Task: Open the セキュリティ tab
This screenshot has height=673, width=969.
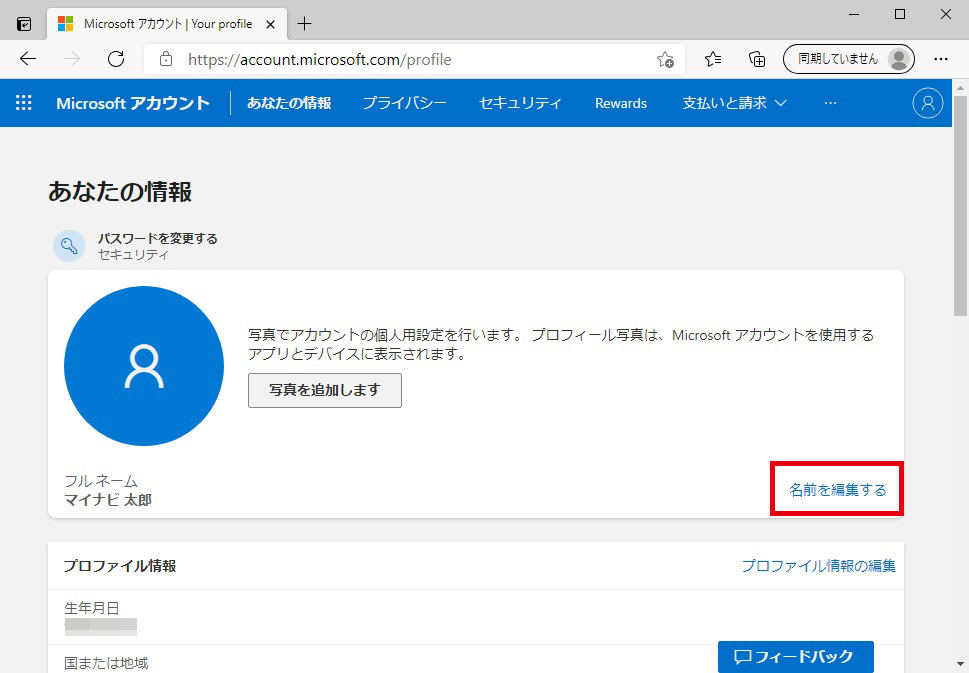Action: (520, 103)
